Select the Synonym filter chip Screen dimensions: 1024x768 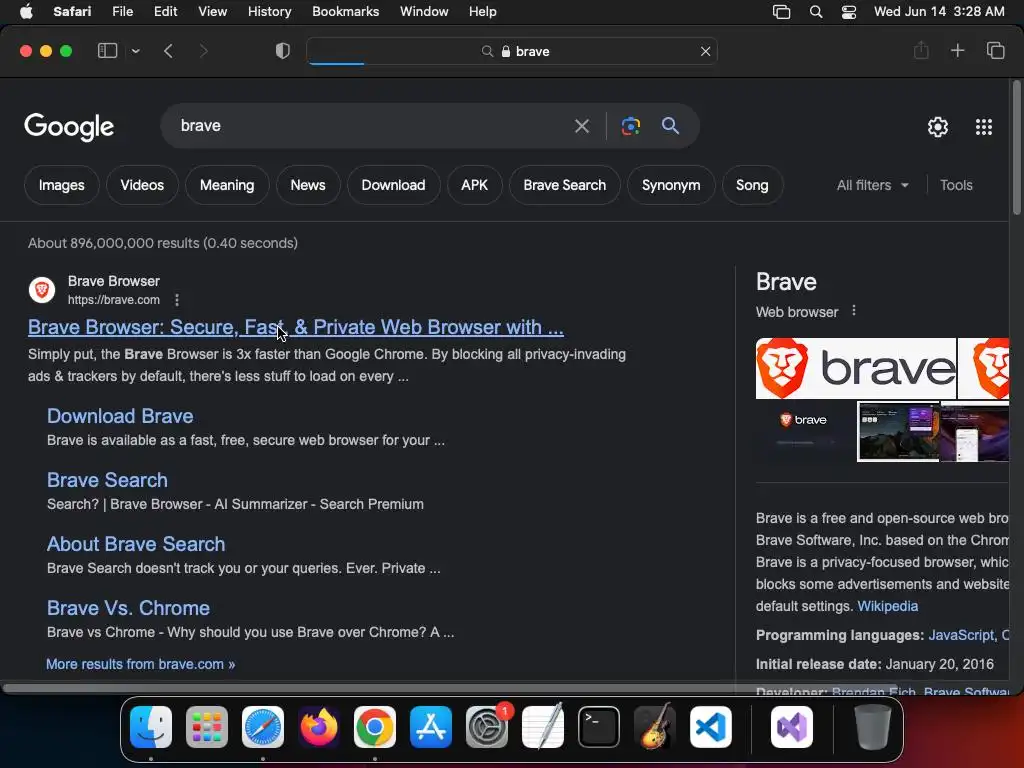671,185
